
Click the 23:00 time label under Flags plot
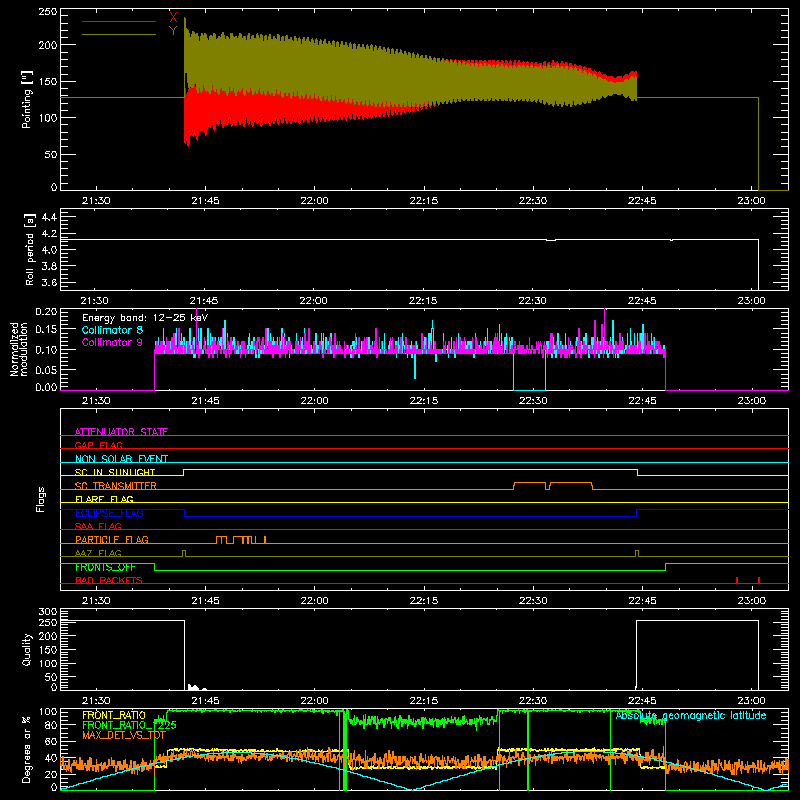(x=752, y=601)
